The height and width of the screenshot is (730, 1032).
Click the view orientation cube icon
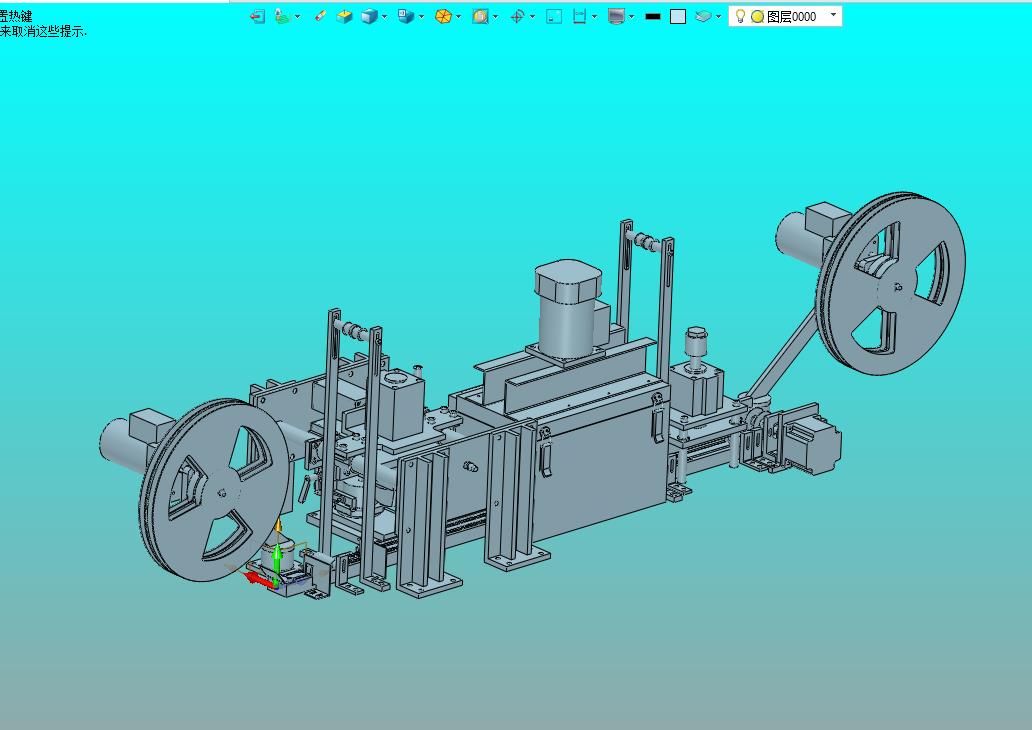(x=406, y=16)
